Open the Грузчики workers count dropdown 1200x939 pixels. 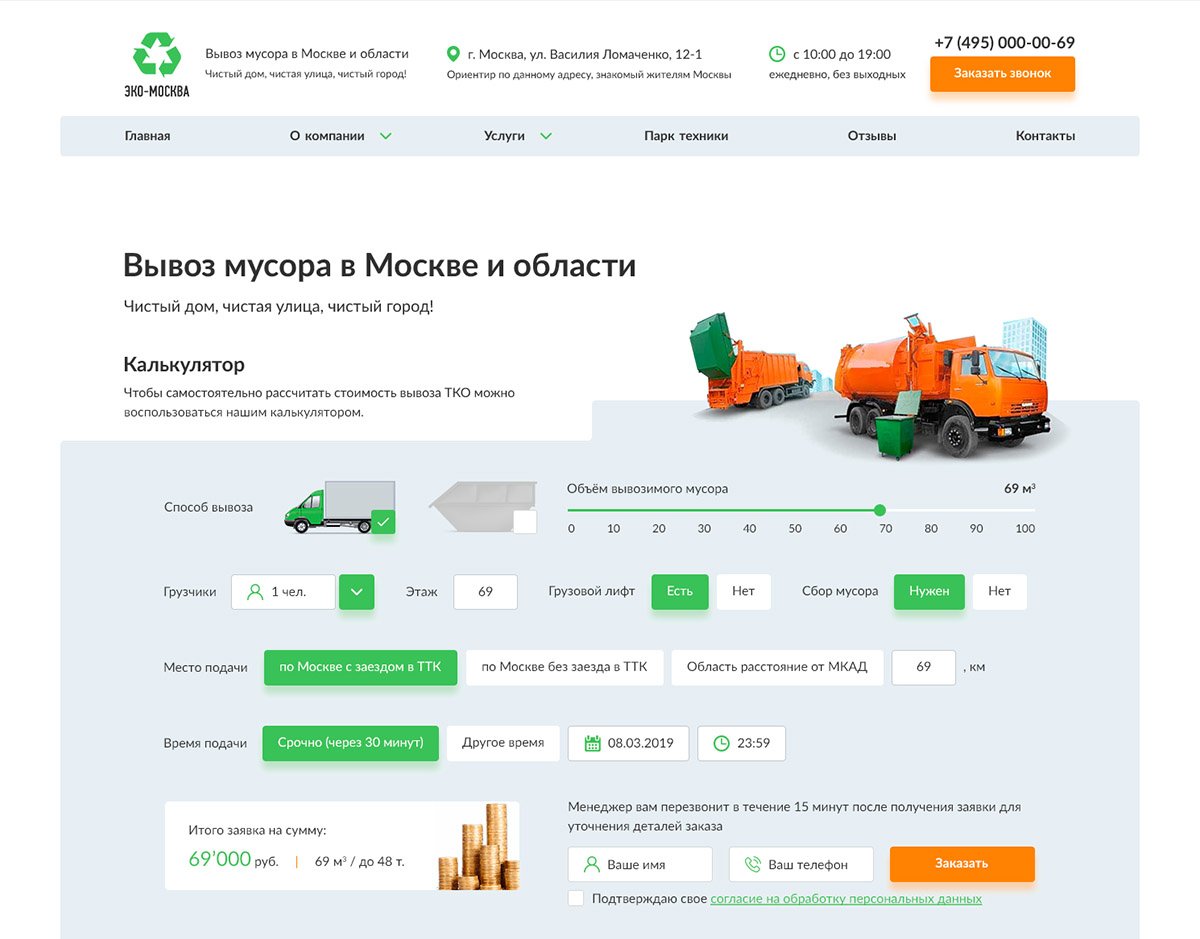(357, 591)
